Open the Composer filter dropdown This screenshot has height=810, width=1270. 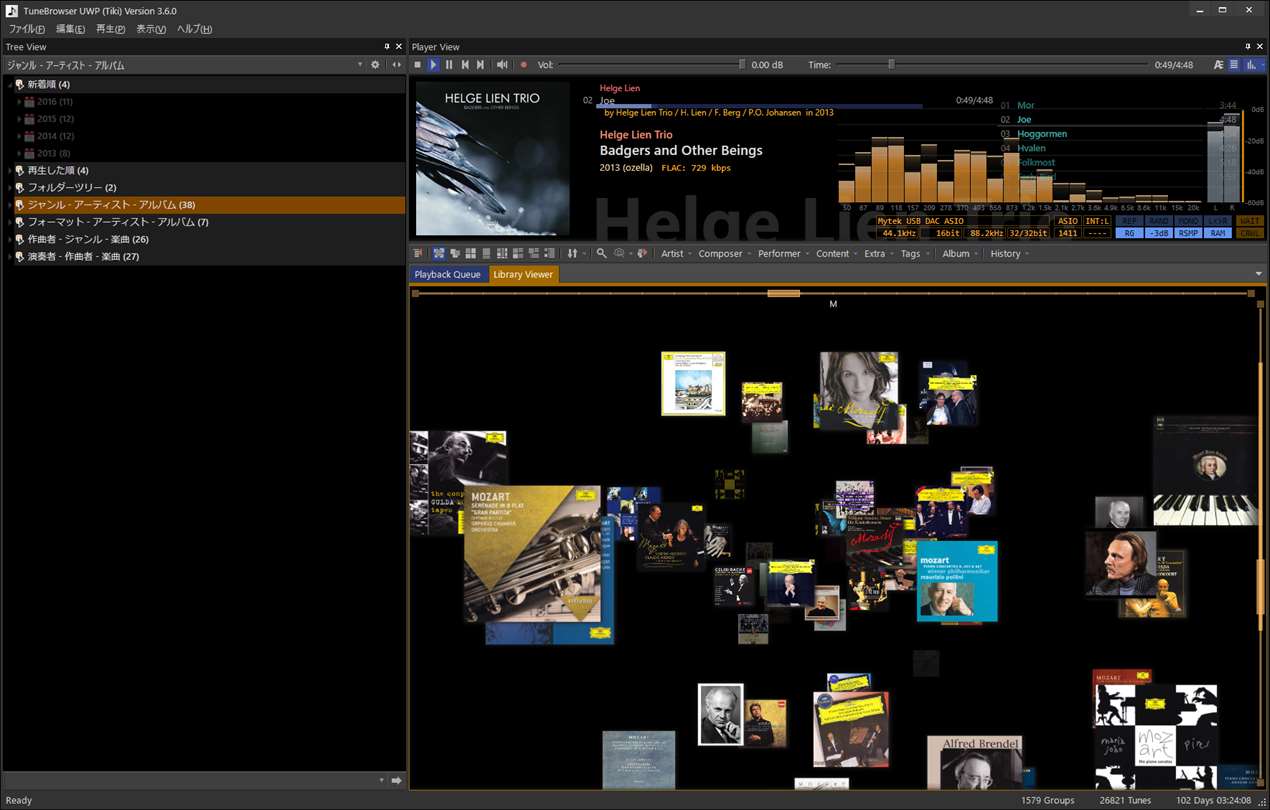pyautogui.click(x=725, y=254)
